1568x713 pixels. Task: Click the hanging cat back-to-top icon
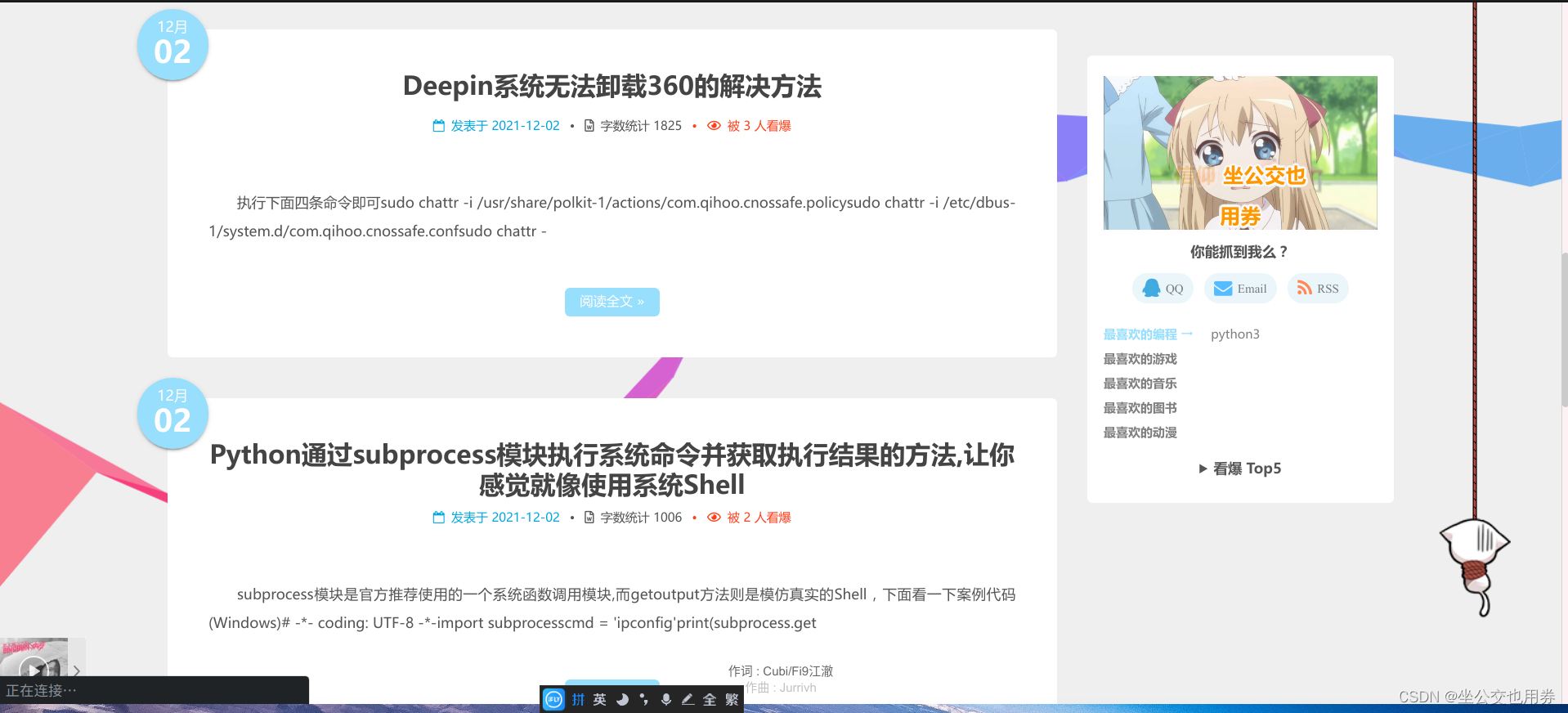click(1476, 567)
